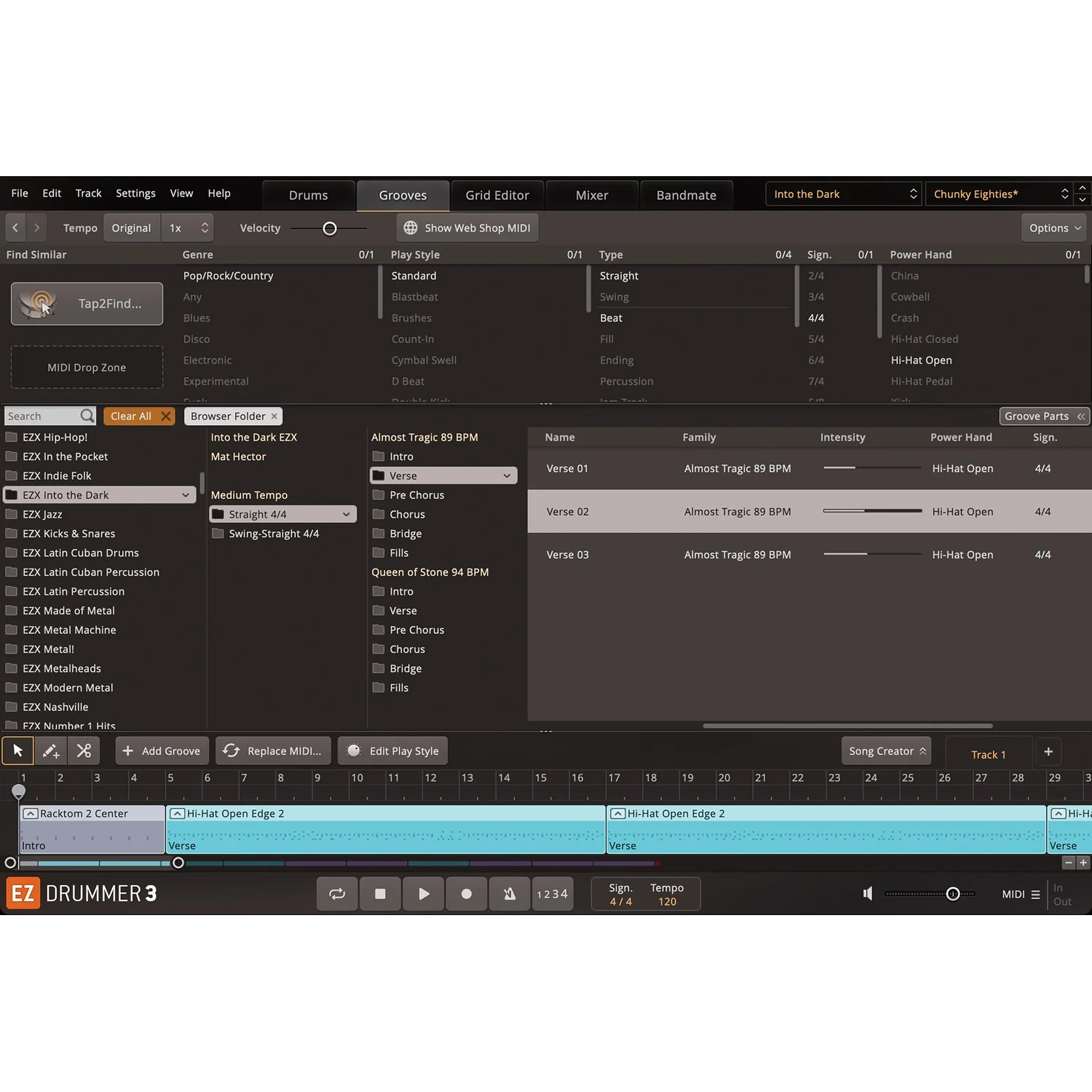The width and height of the screenshot is (1092, 1092).
Task: Click Edit Play Style button
Action: pyautogui.click(x=392, y=751)
